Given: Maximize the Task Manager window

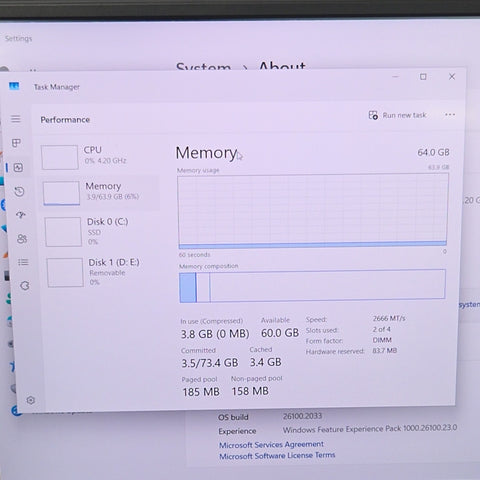Looking at the screenshot, I should (423, 77).
